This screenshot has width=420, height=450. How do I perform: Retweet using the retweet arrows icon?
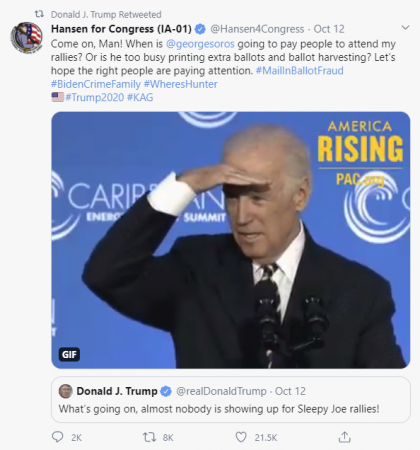149,437
